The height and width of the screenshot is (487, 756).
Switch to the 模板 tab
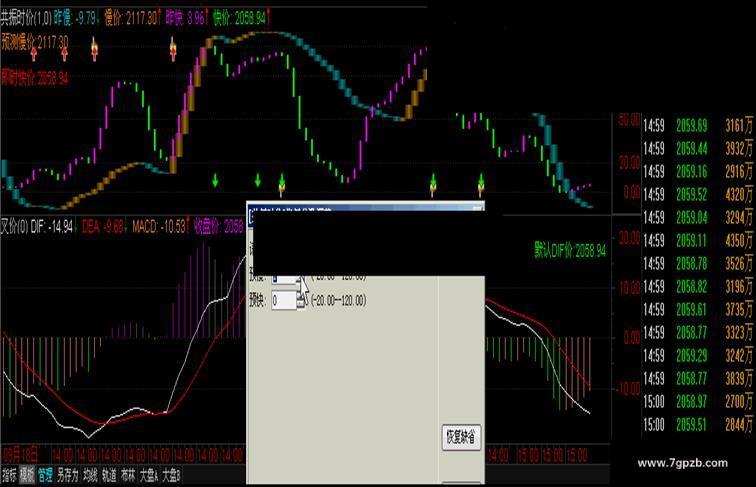coord(27,475)
